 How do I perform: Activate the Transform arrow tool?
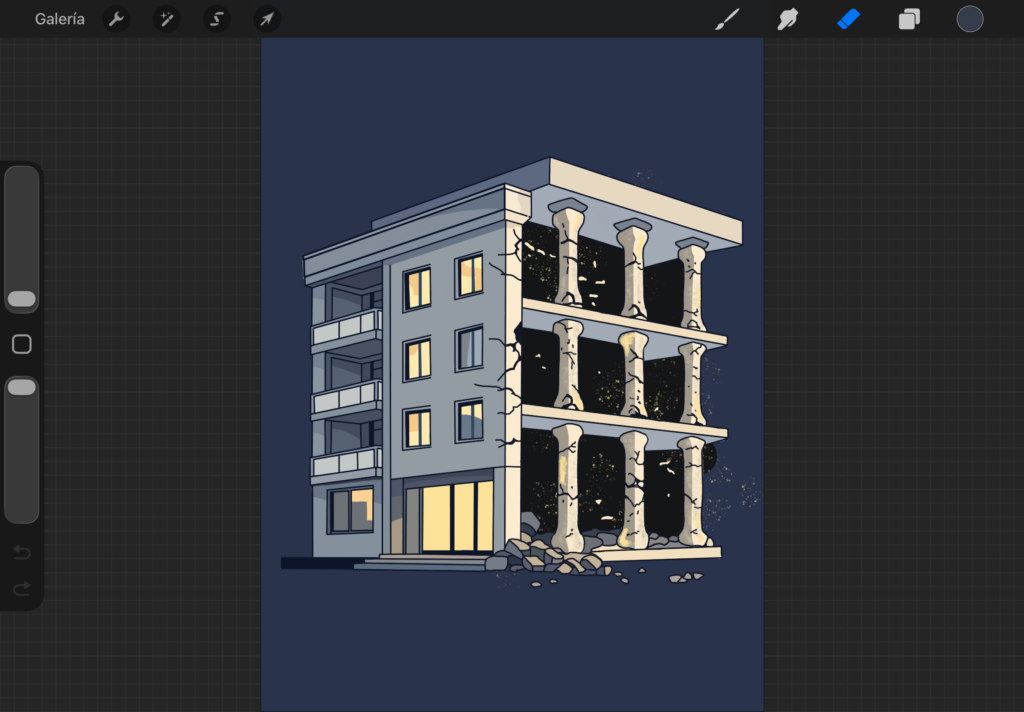pos(267,19)
